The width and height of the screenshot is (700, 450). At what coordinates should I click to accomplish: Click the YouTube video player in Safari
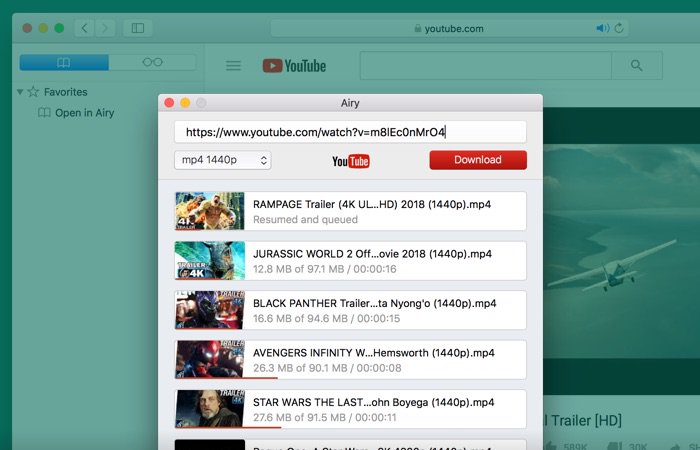(x=621, y=250)
